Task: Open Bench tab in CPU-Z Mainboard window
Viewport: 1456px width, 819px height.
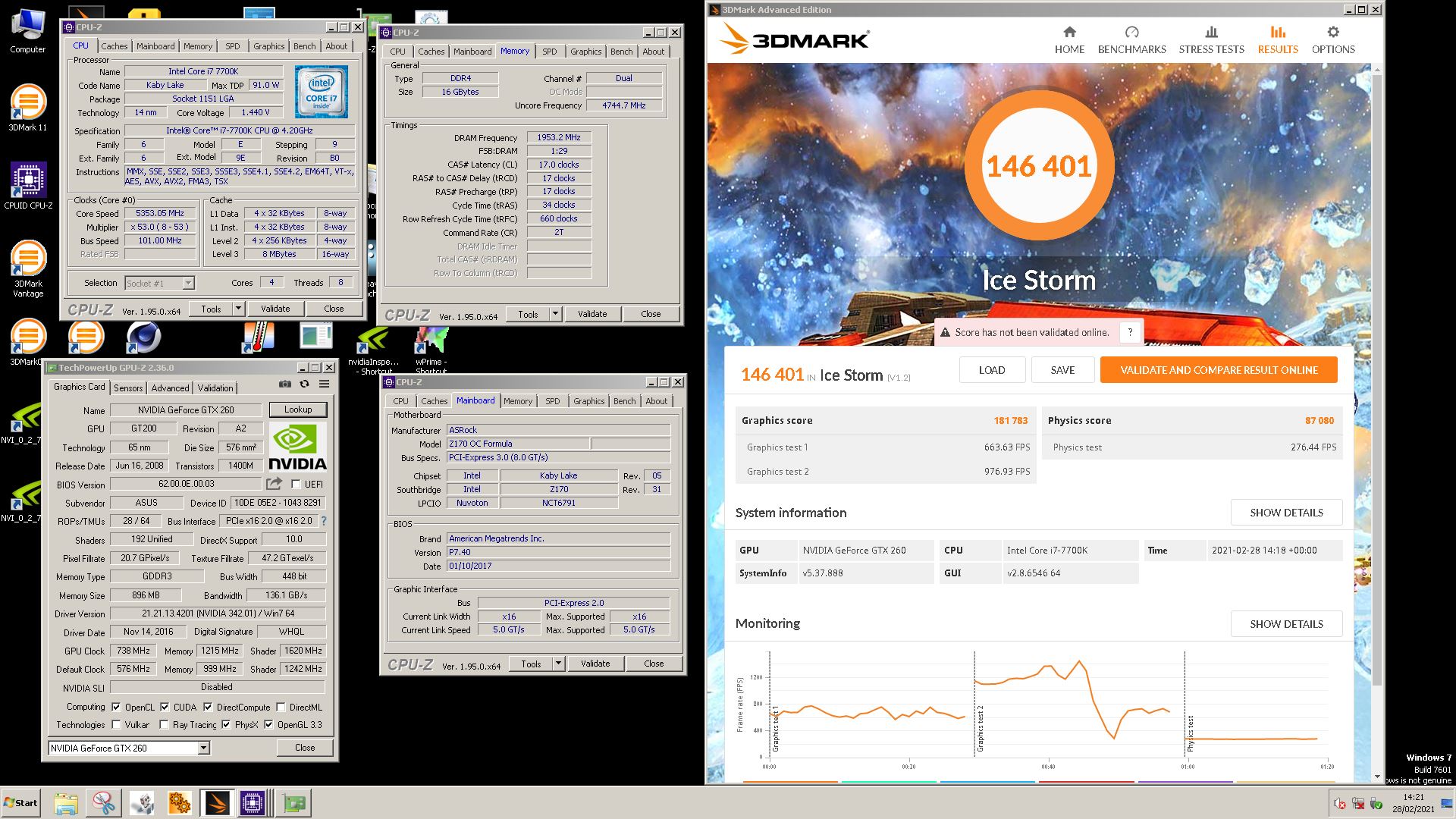Action: point(625,401)
